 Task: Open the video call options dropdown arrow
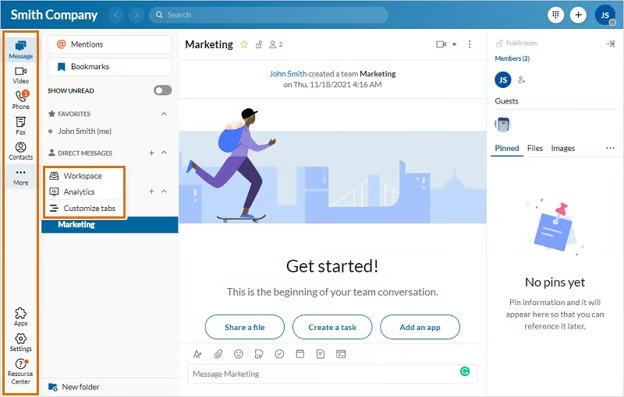coord(454,45)
